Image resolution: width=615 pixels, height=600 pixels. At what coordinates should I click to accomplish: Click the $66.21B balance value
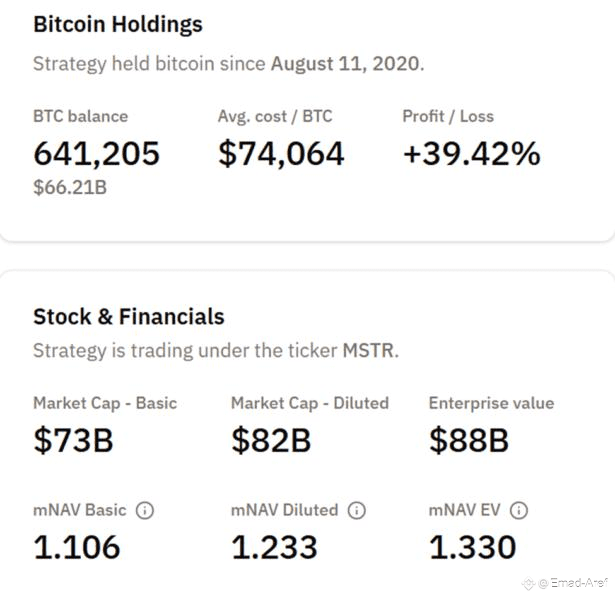pos(70,186)
